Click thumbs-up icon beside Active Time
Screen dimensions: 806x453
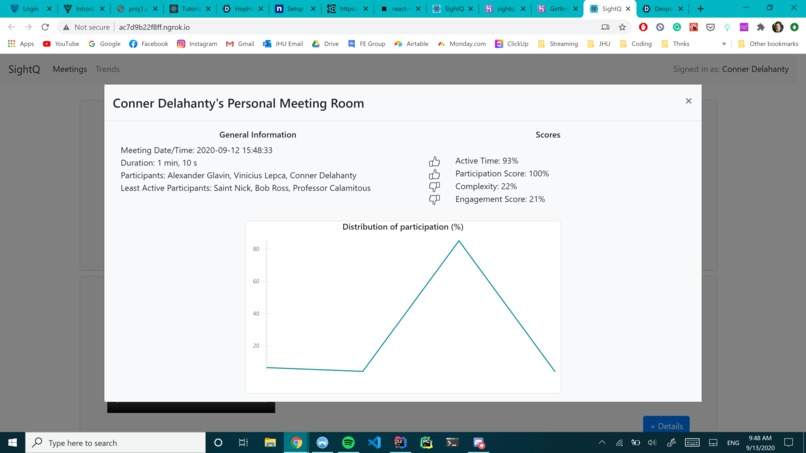[434, 161]
